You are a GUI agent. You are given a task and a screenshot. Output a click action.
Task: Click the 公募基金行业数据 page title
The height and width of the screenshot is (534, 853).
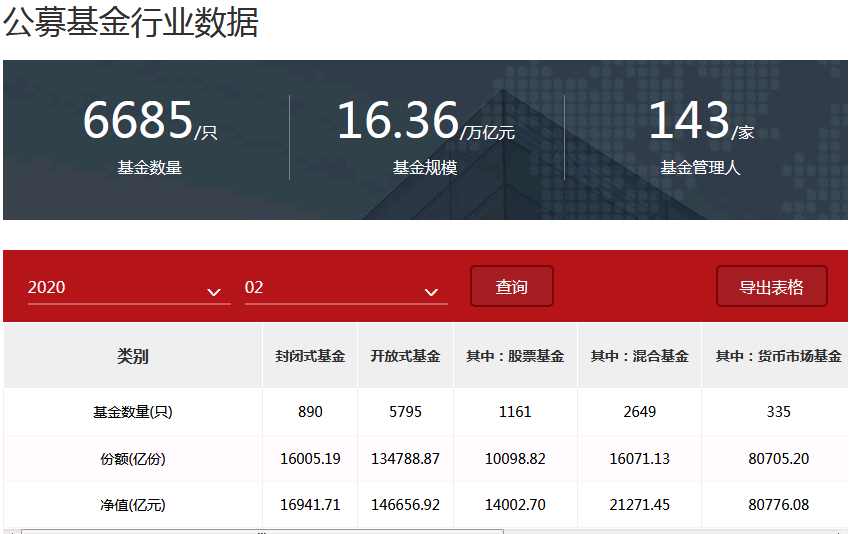[x=131, y=22]
